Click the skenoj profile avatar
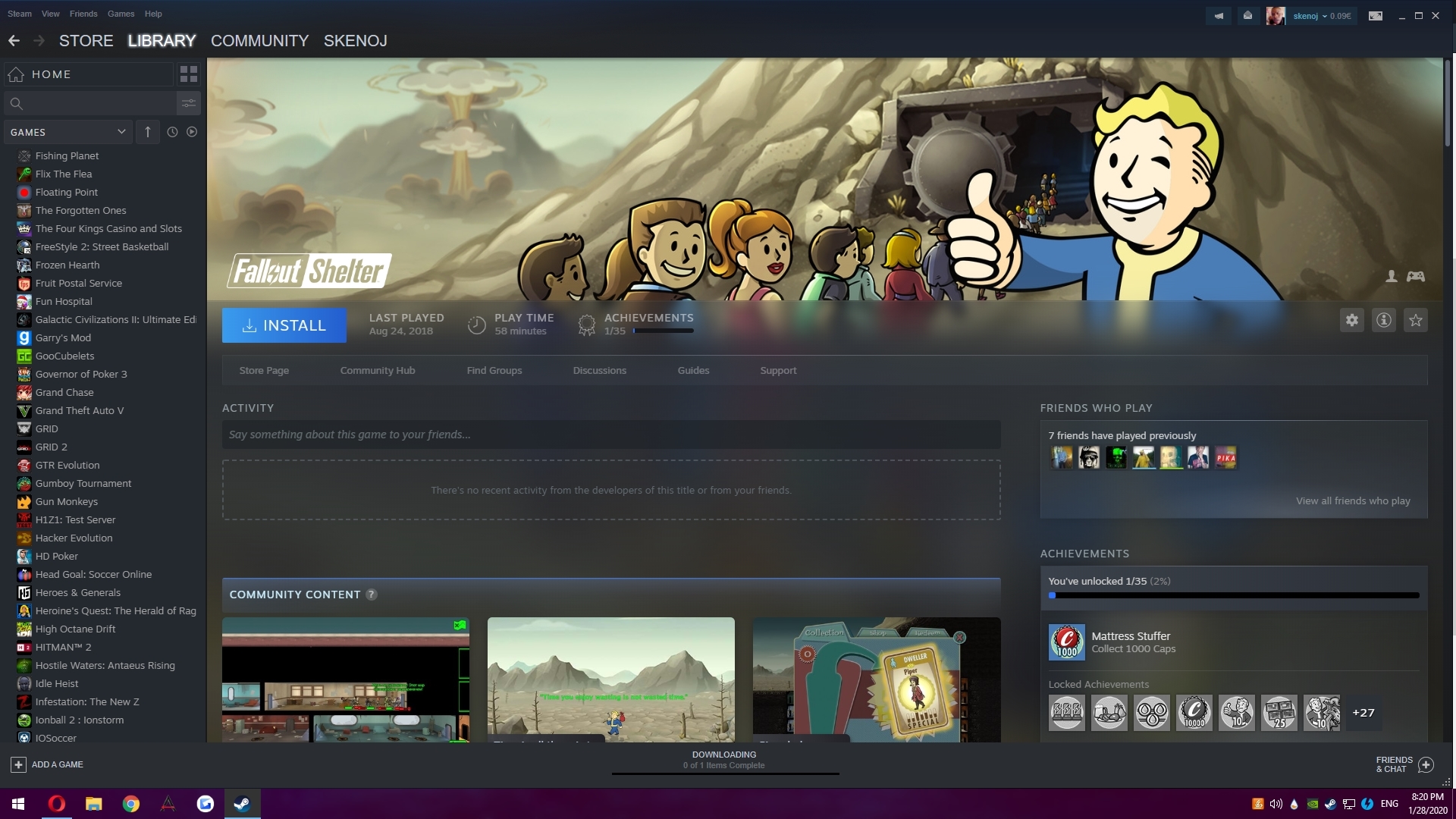1456x819 pixels. pyautogui.click(x=1275, y=16)
